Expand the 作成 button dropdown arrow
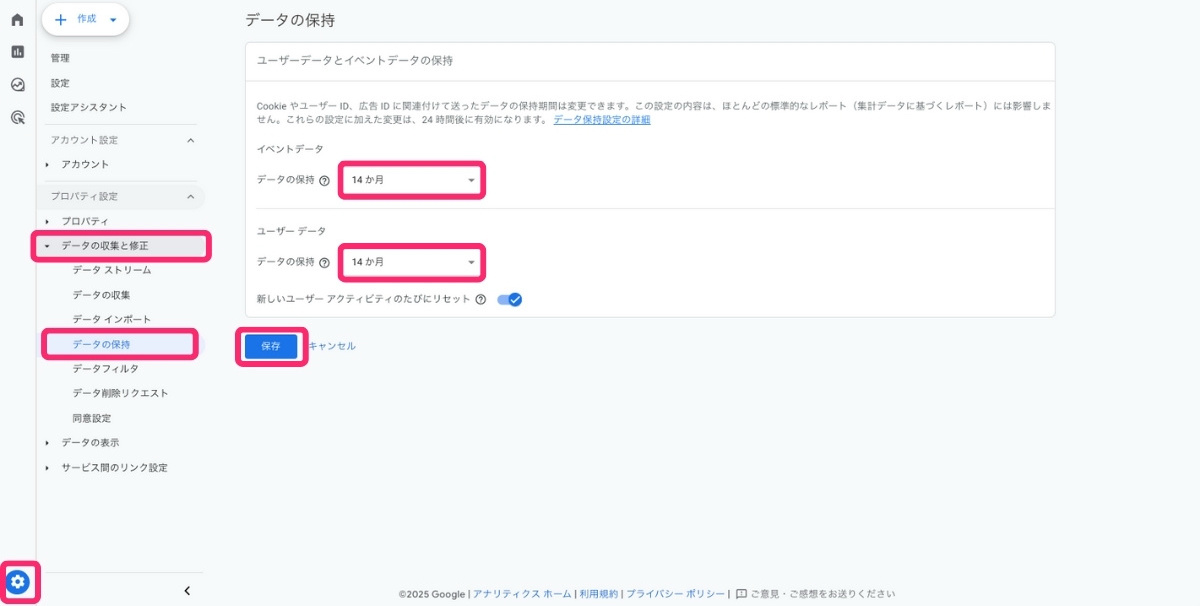This screenshot has width=1200, height=606. tap(113, 19)
